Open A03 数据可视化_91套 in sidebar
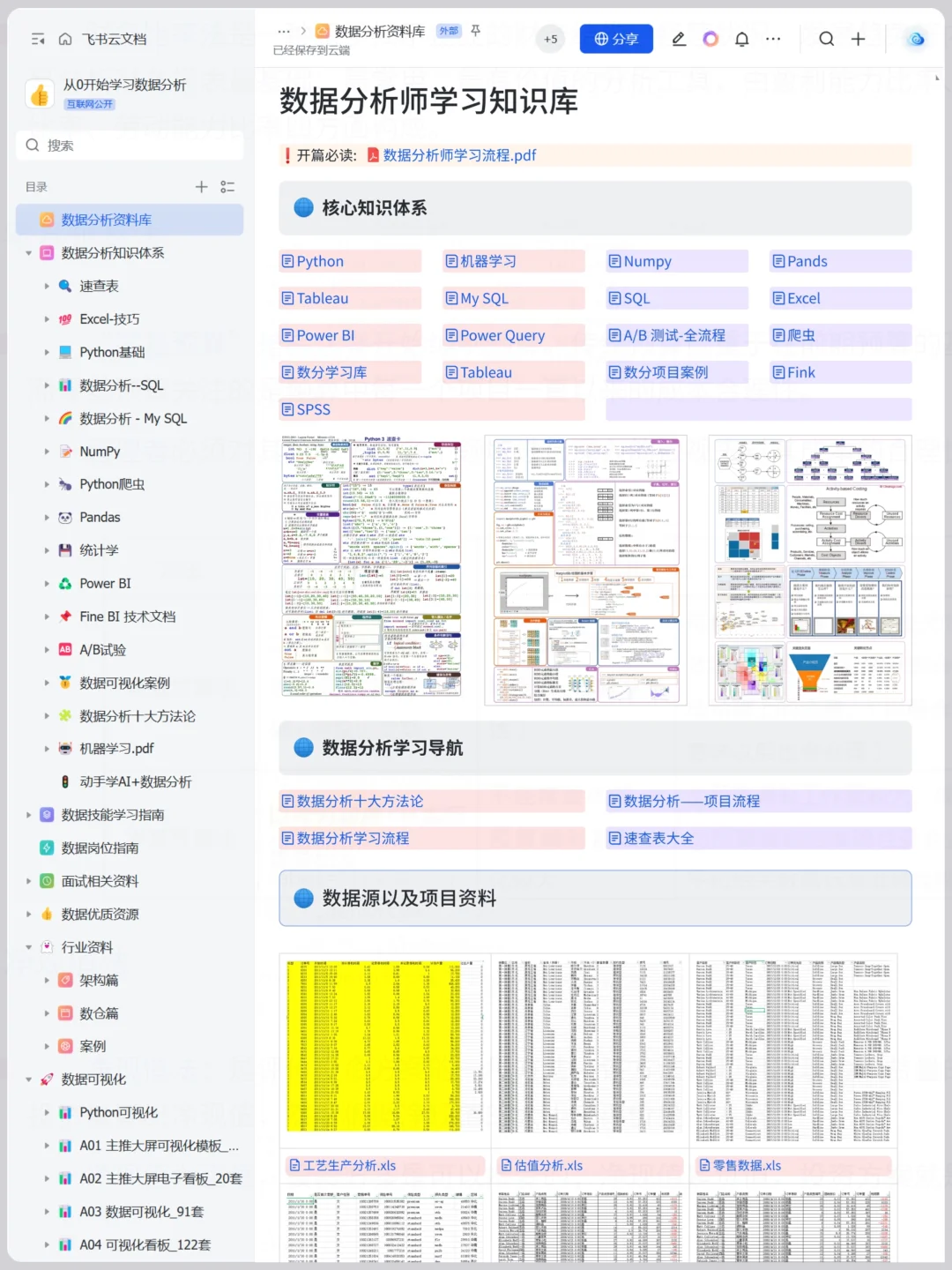The image size is (952, 1270). (141, 1212)
